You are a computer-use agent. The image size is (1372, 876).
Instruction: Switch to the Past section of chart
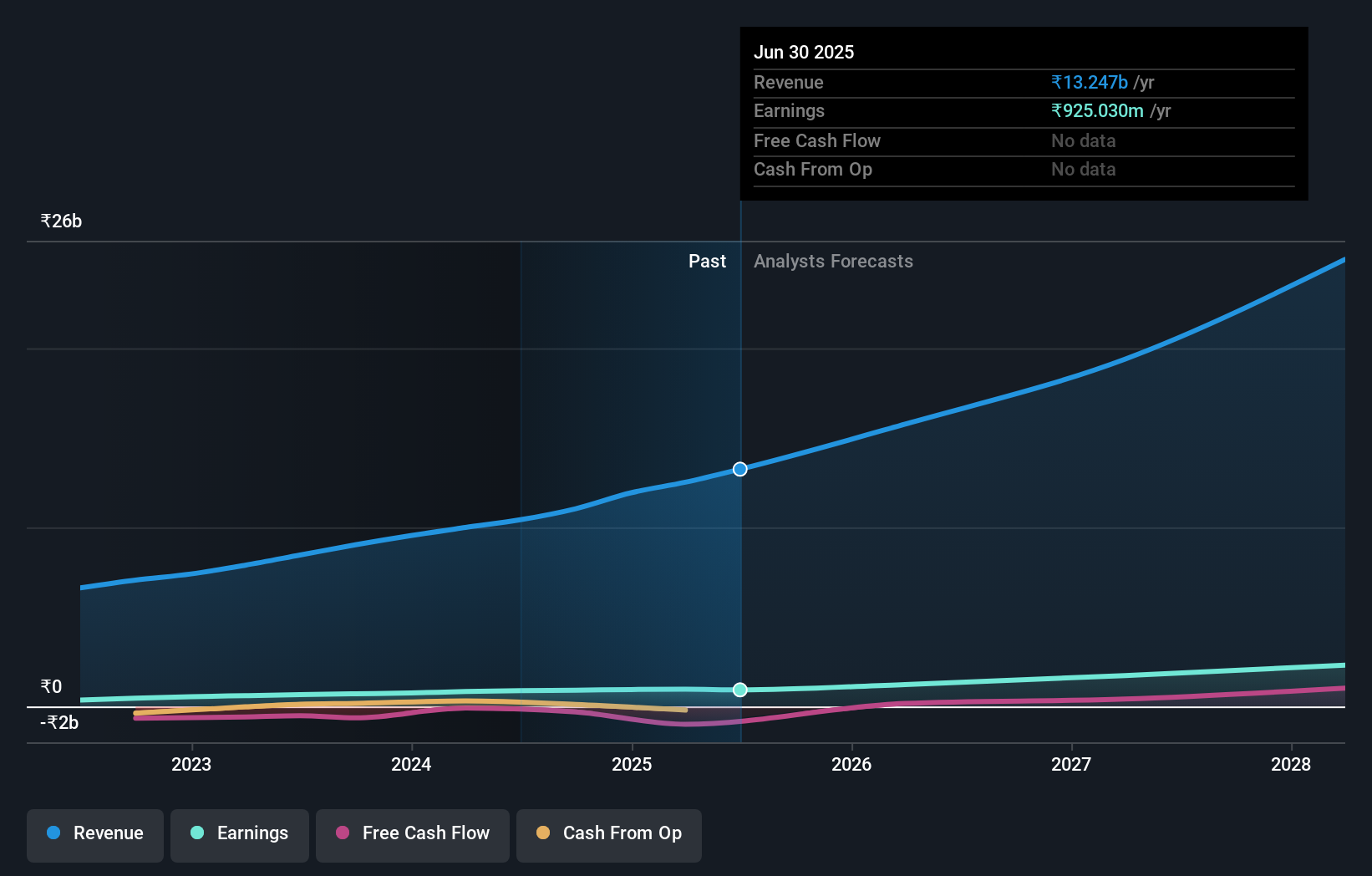pyautogui.click(x=707, y=261)
